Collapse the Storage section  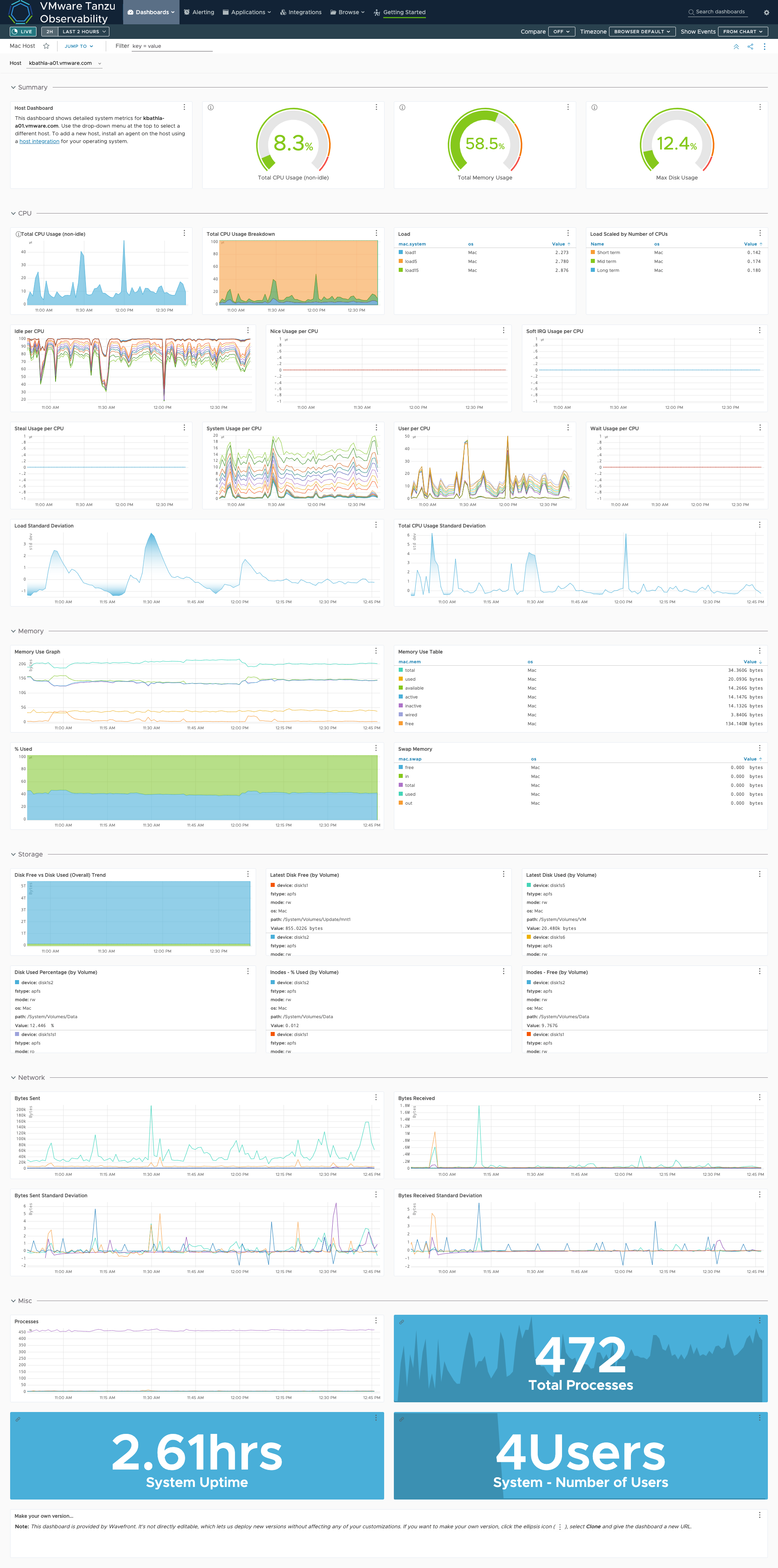13,854
